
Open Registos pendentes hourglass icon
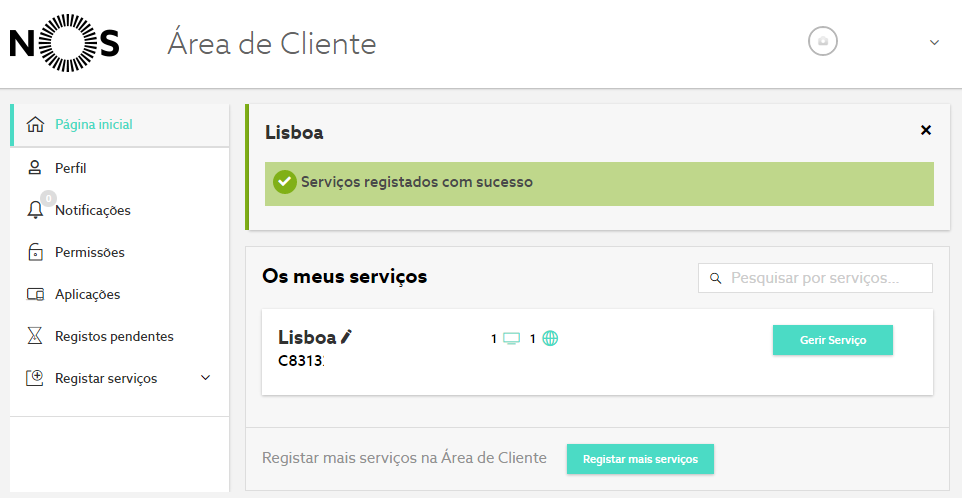35,336
